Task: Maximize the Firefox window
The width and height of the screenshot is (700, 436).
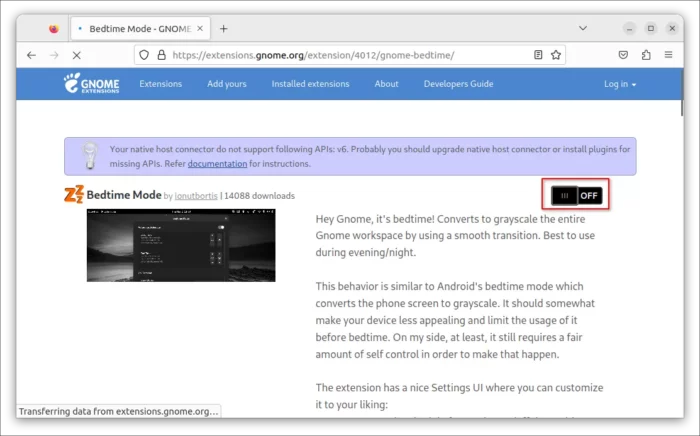Action: click(x=651, y=29)
